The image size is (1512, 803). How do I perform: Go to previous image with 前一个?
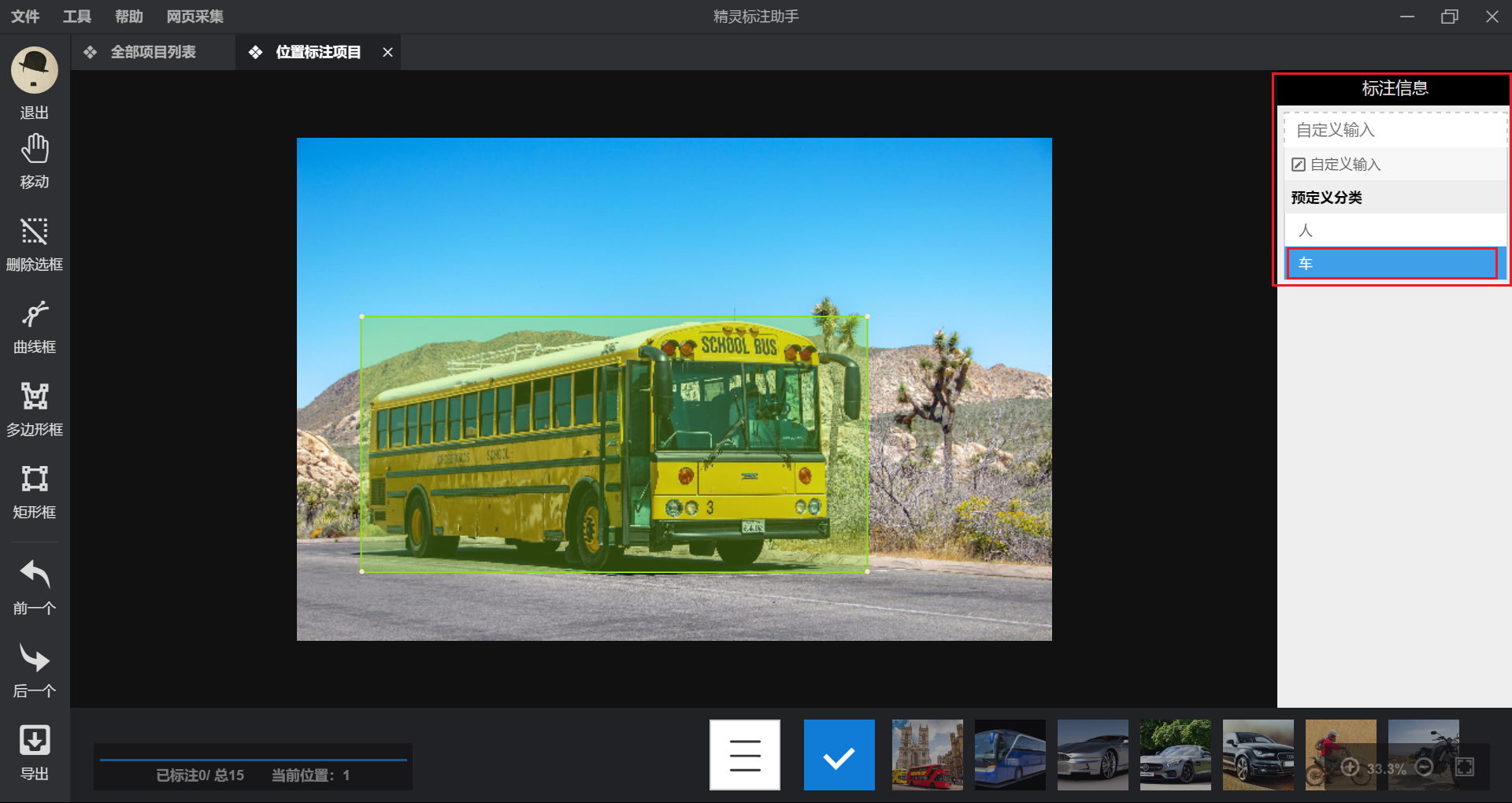tap(35, 587)
